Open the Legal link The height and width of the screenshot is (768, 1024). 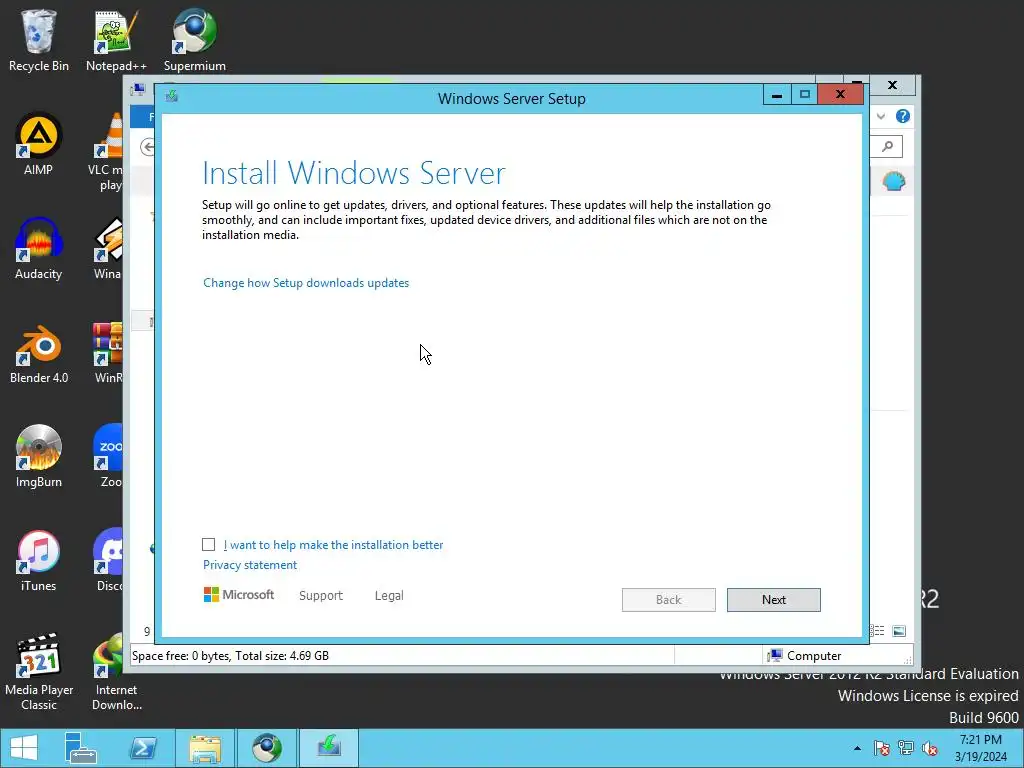click(389, 596)
